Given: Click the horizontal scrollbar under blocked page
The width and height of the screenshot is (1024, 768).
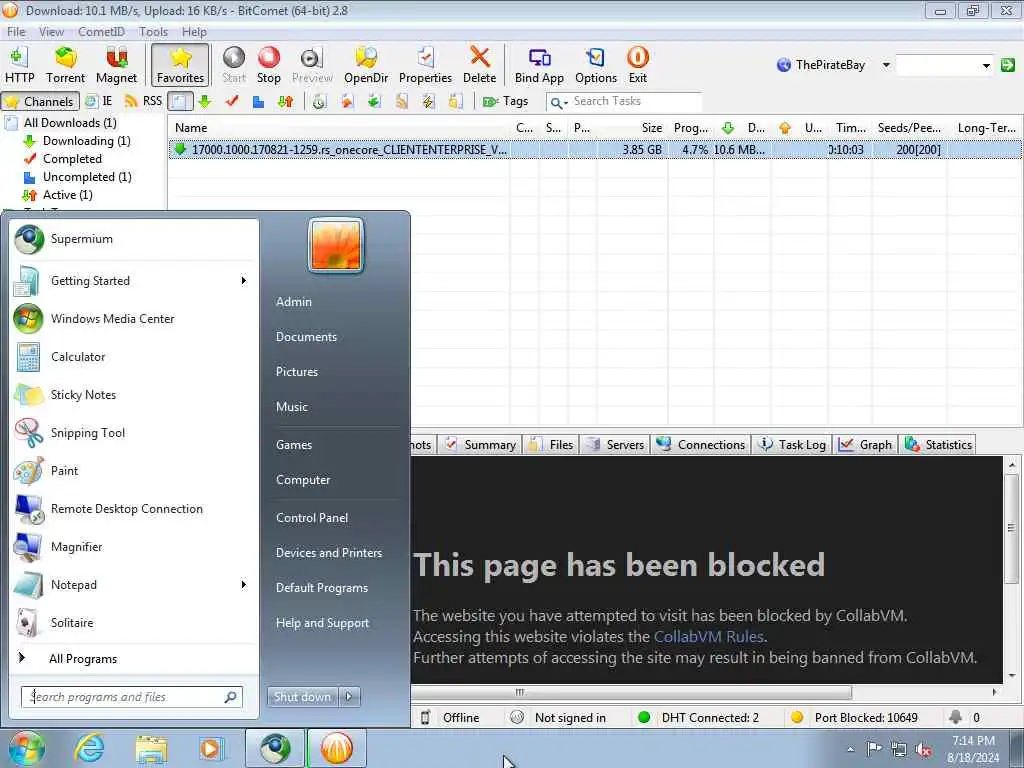Looking at the screenshot, I should (x=631, y=692).
